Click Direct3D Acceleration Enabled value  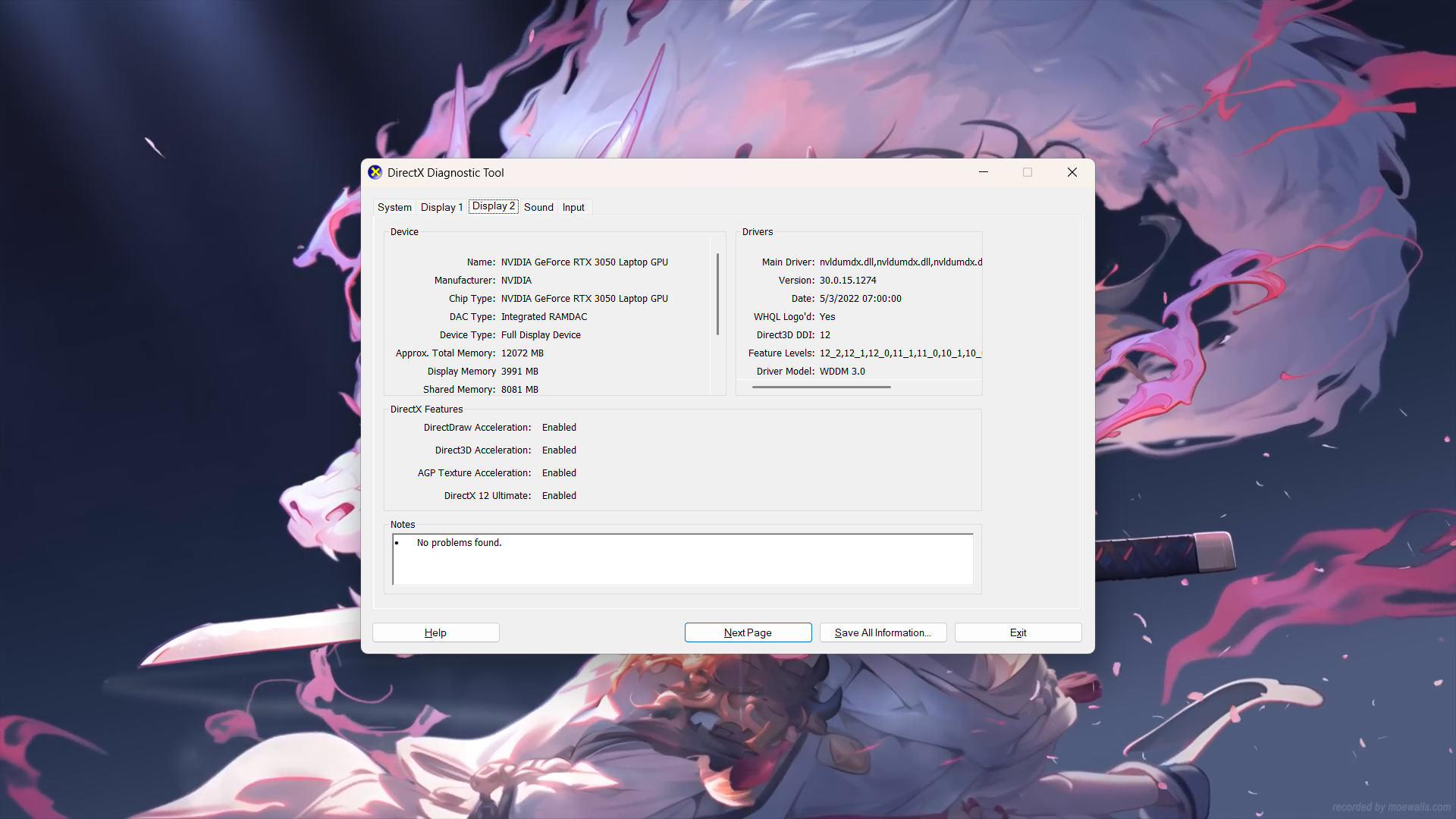559,450
